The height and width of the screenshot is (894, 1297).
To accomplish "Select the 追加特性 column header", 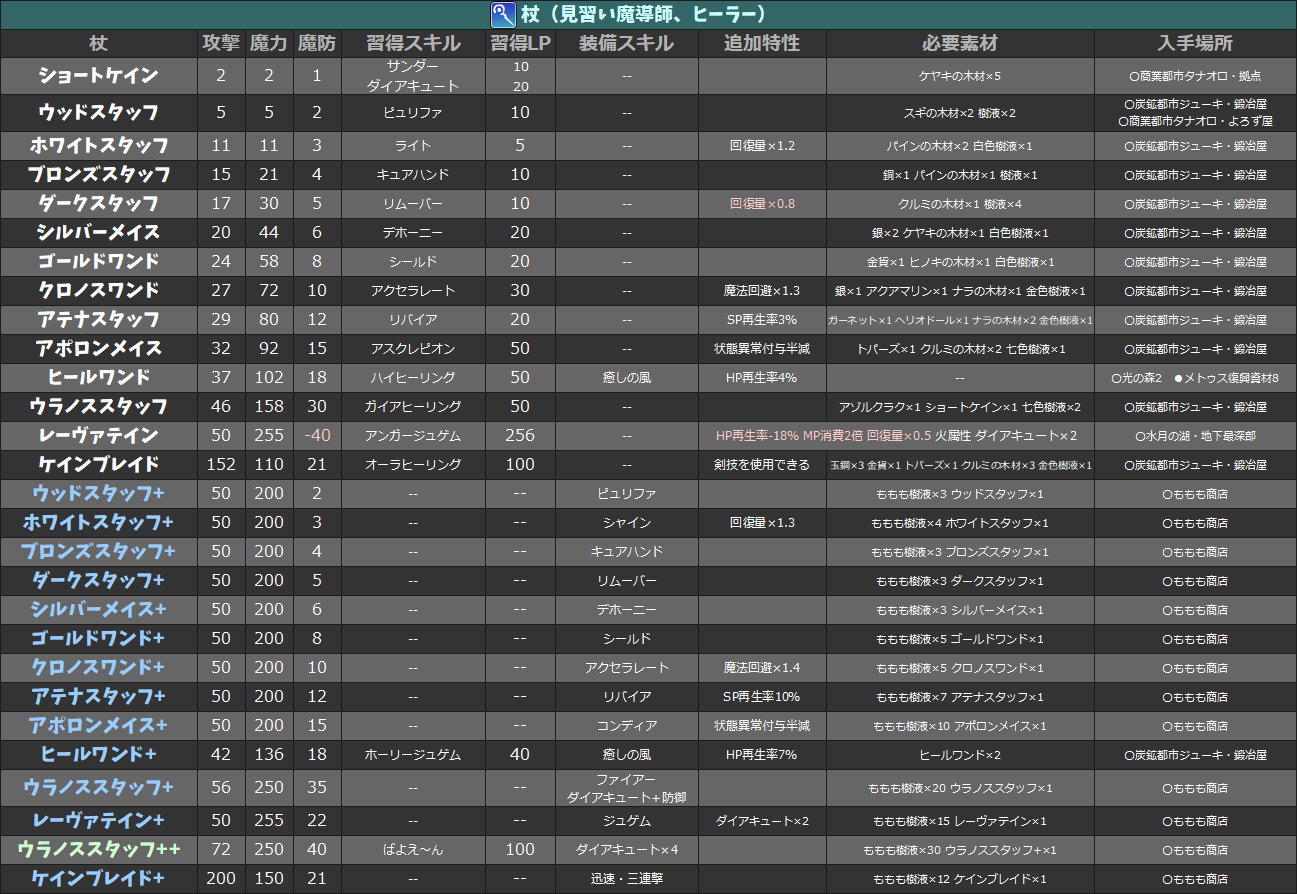I will point(762,44).
